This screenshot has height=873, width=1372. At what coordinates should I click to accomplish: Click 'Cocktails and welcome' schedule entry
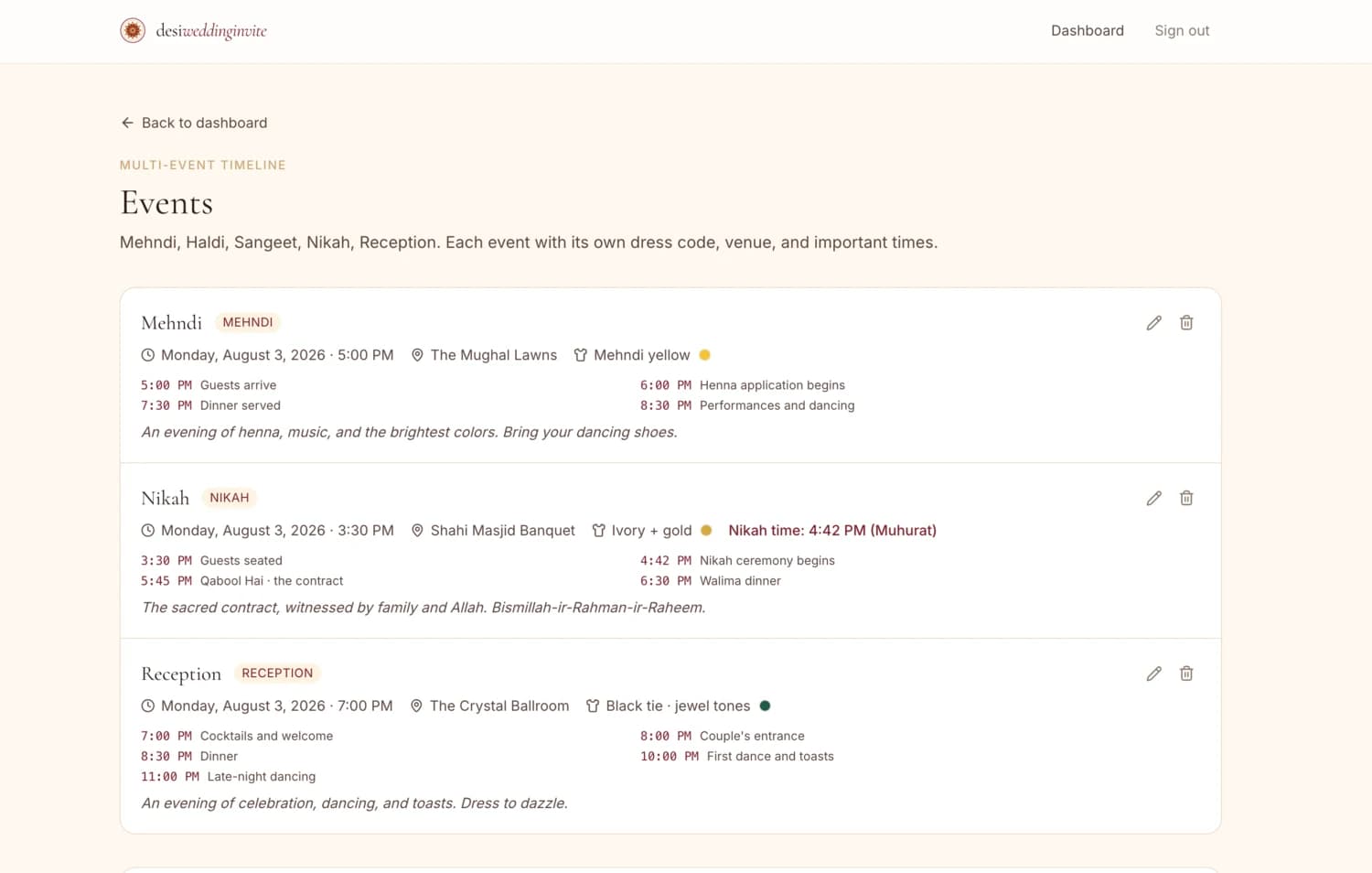(x=266, y=737)
